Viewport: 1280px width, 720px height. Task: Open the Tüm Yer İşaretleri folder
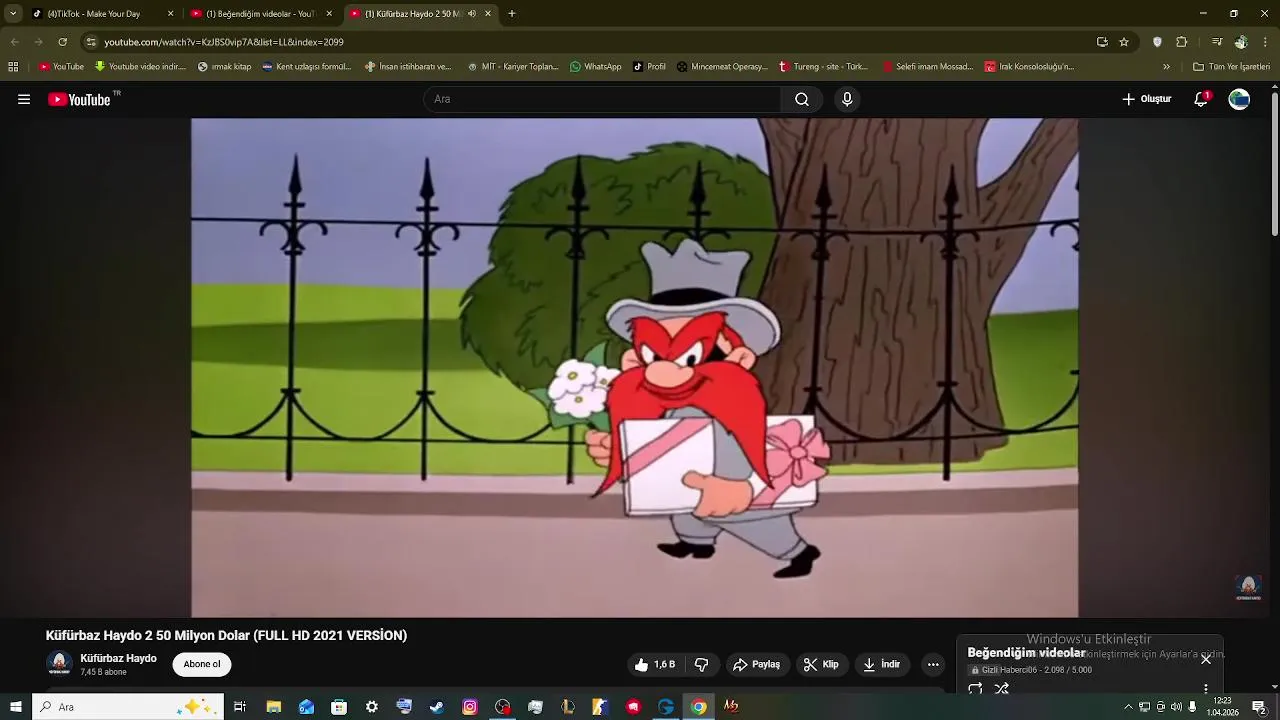1232,67
